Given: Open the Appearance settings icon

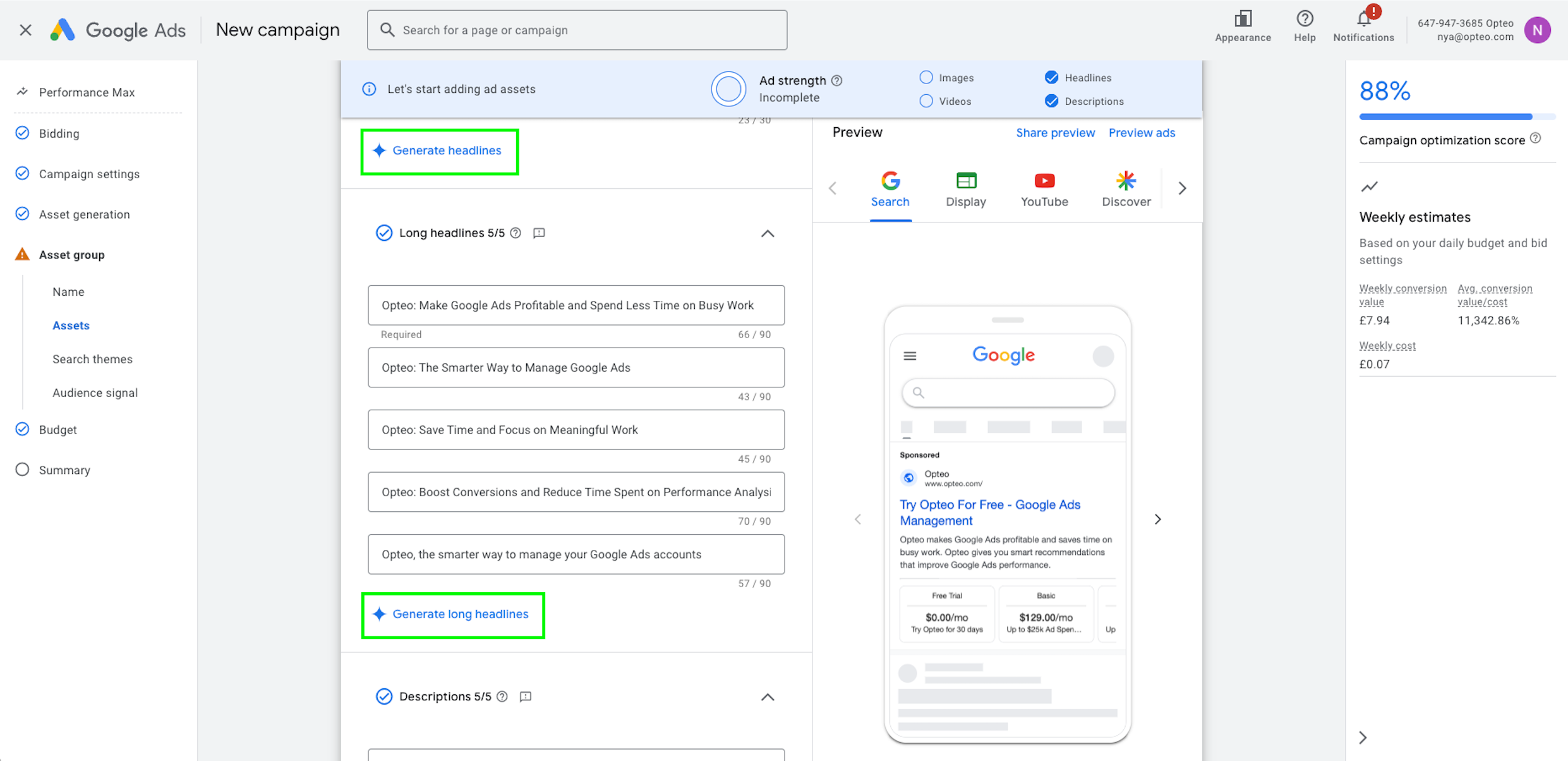Looking at the screenshot, I should pyautogui.click(x=1242, y=19).
